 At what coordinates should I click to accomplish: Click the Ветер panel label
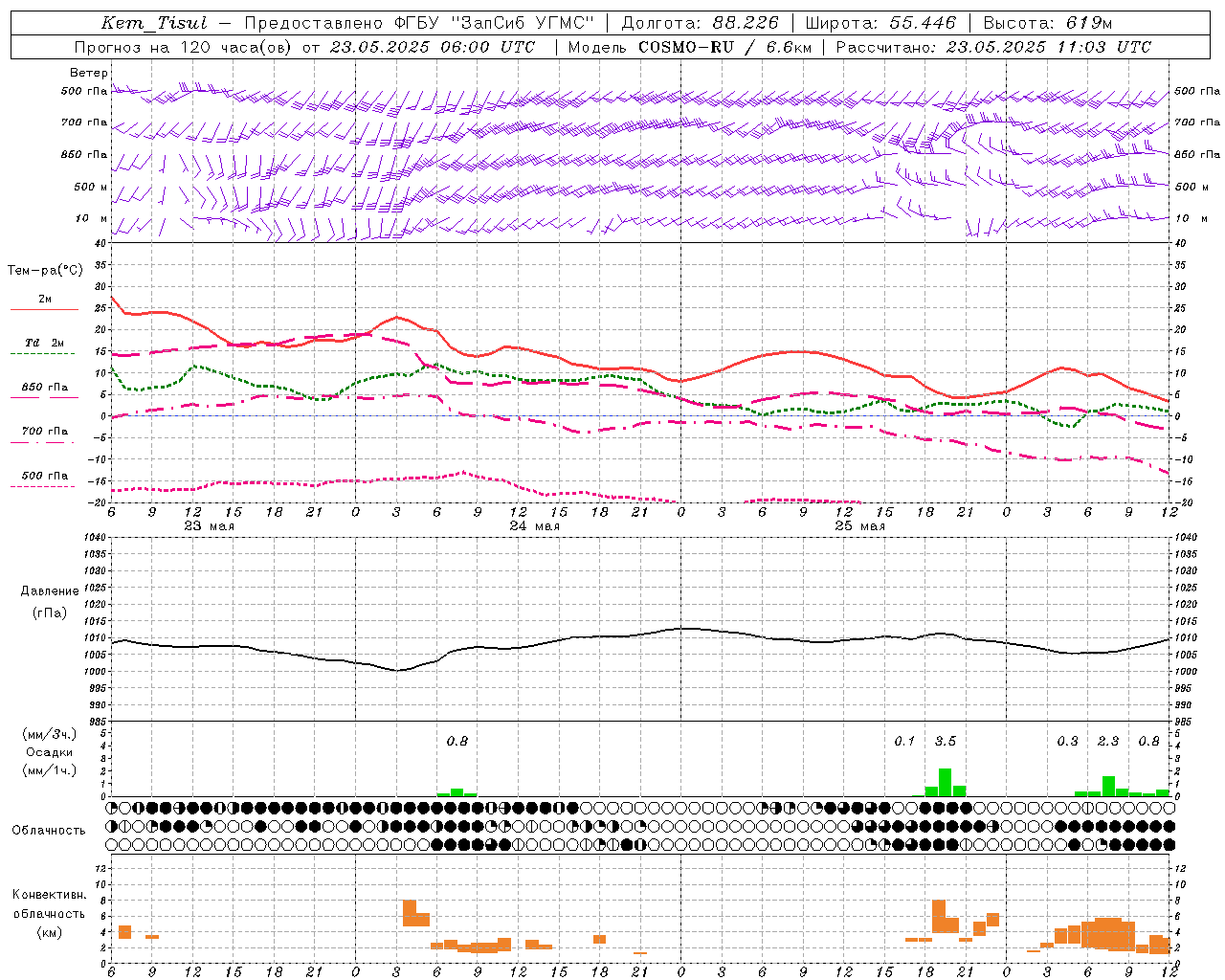click(x=88, y=73)
